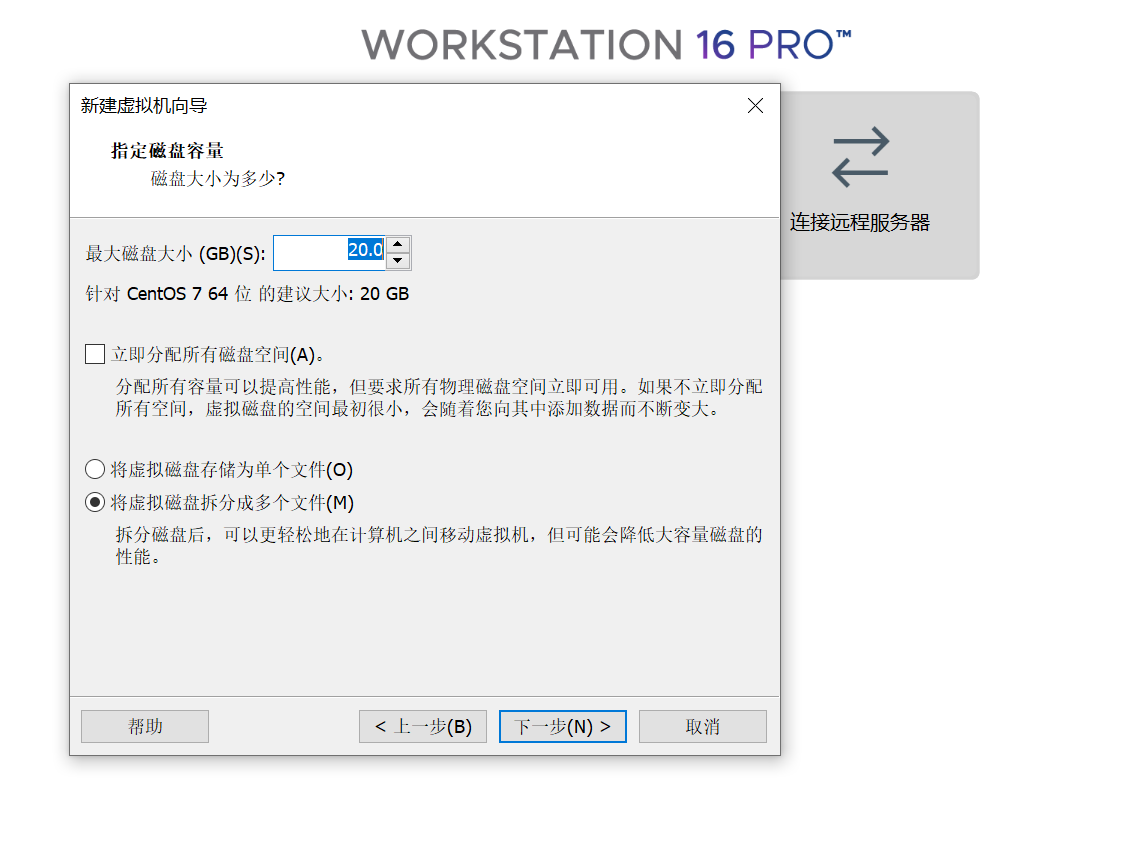Click the 帮助 button
Image resolution: width=1128 pixels, height=867 pixels.
pyautogui.click(x=145, y=727)
